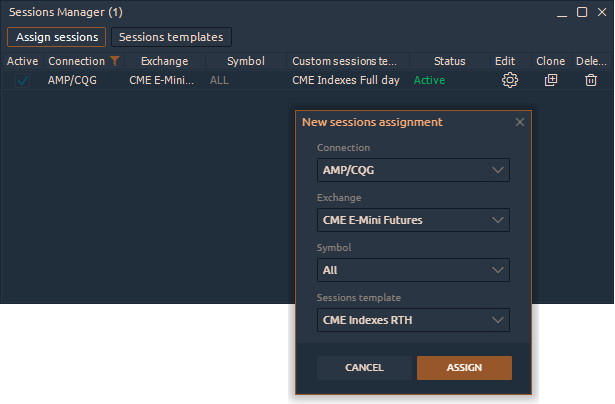Image resolution: width=615 pixels, height=404 pixels.
Task: Close the New sessions assignment dialog
Action: coord(519,122)
